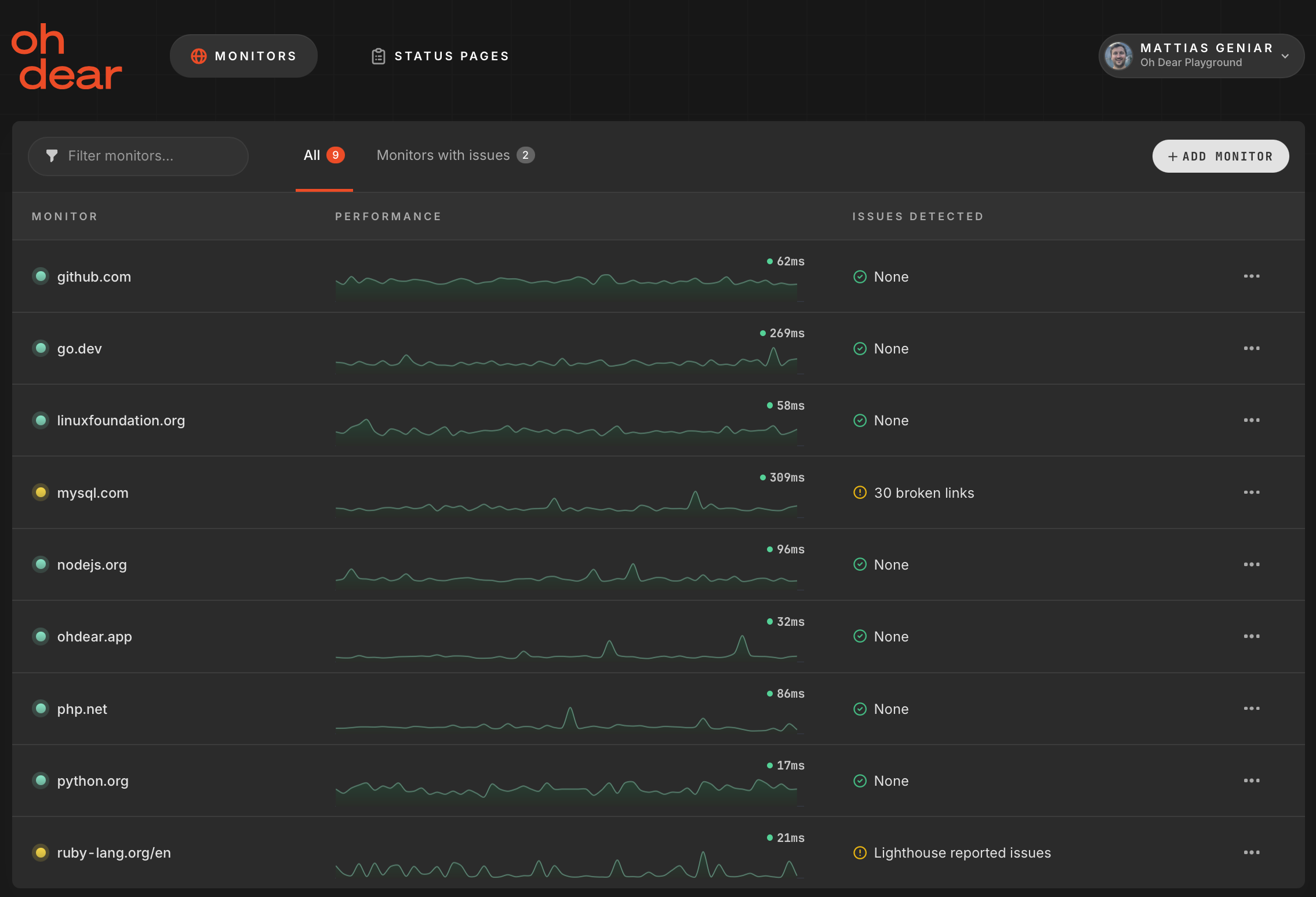Image resolution: width=1316 pixels, height=897 pixels.
Task: Open the ohdear.app monitor
Action: [94, 637]
